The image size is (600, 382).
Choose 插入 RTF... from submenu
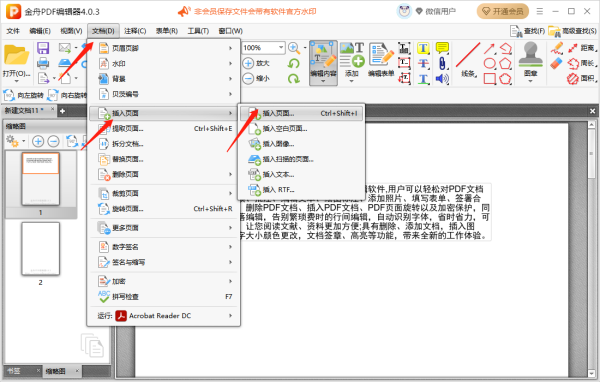click(301, 190)
